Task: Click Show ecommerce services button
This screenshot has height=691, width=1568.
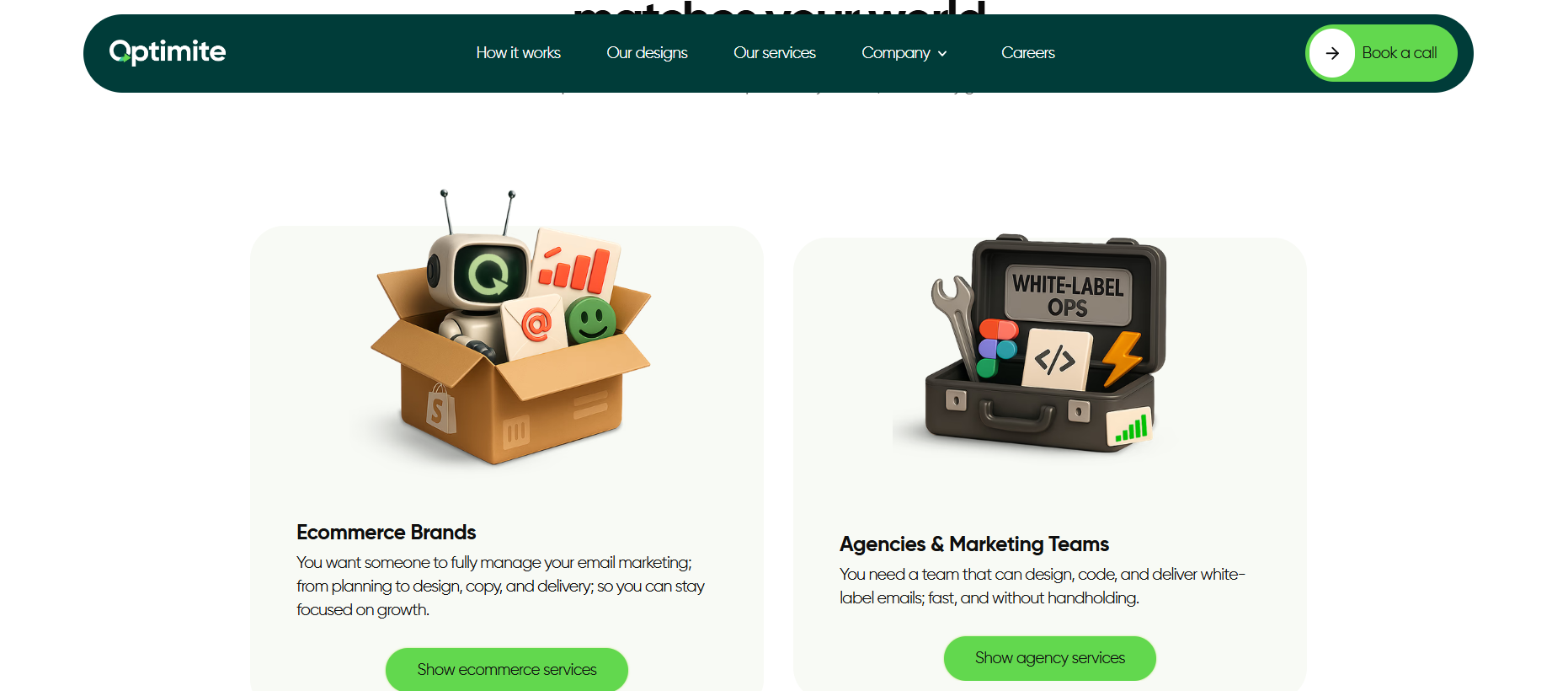Action: (x=507, y=669)
